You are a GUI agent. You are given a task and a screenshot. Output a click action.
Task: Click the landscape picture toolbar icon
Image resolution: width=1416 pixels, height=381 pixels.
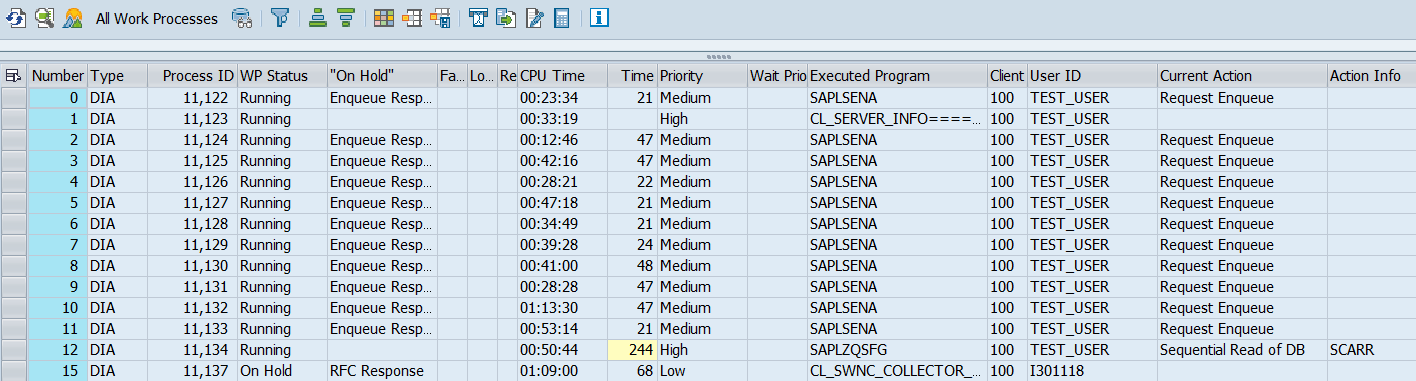pos(72,18)
